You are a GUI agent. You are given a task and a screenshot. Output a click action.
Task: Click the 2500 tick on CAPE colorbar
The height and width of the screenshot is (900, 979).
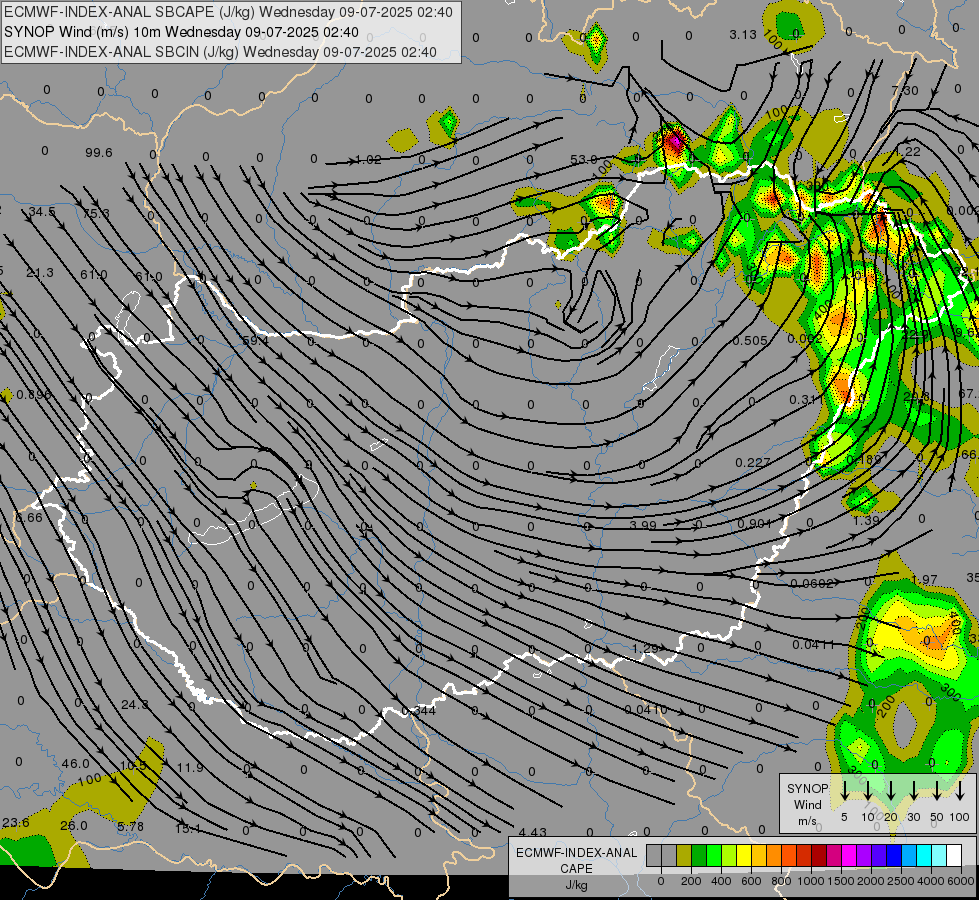[901, 881]
